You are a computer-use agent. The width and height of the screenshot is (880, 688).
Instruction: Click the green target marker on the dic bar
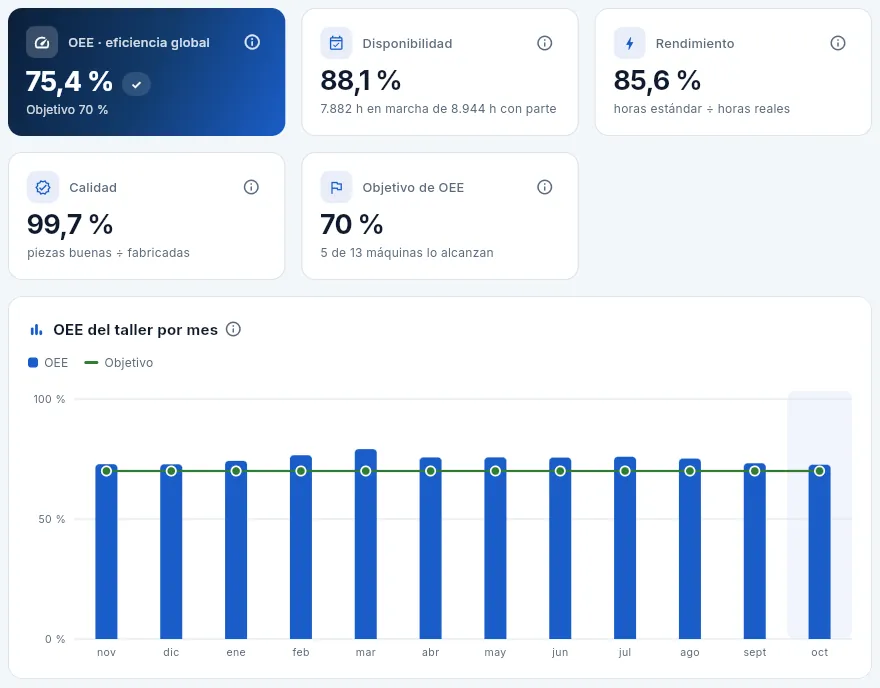[171, 471]
